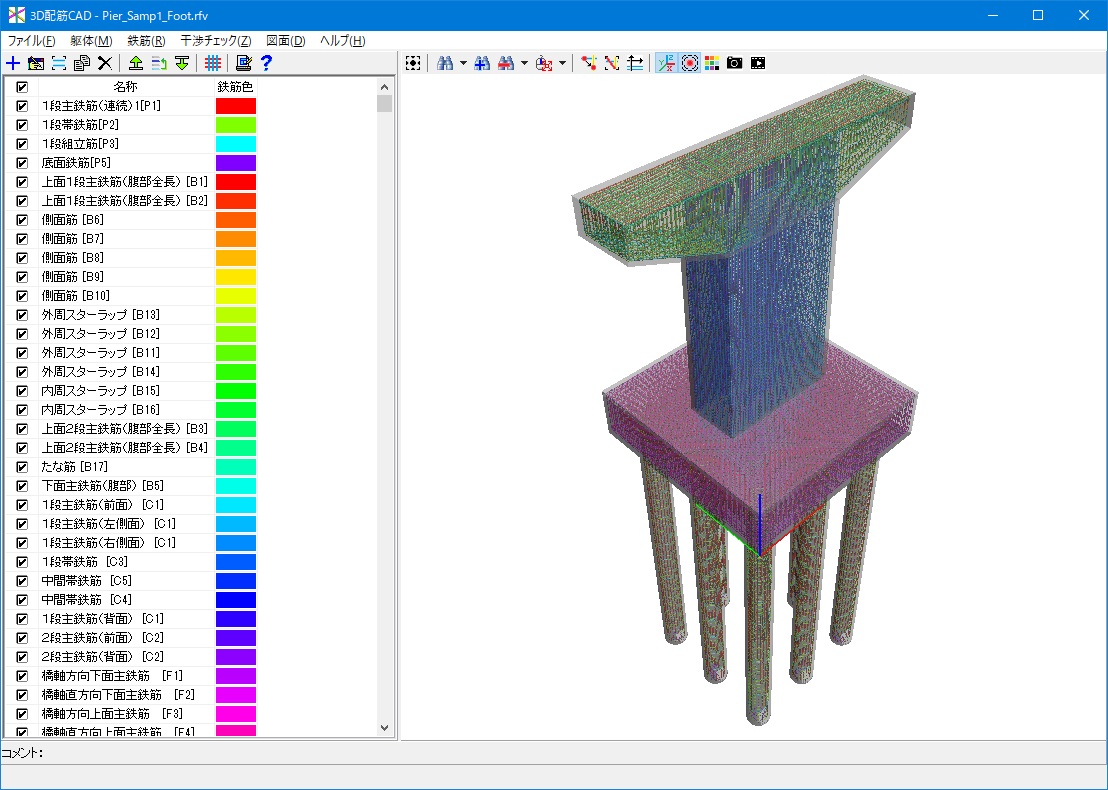
Task: Click the 鉄筋色 column header
Action: [235, 87]
